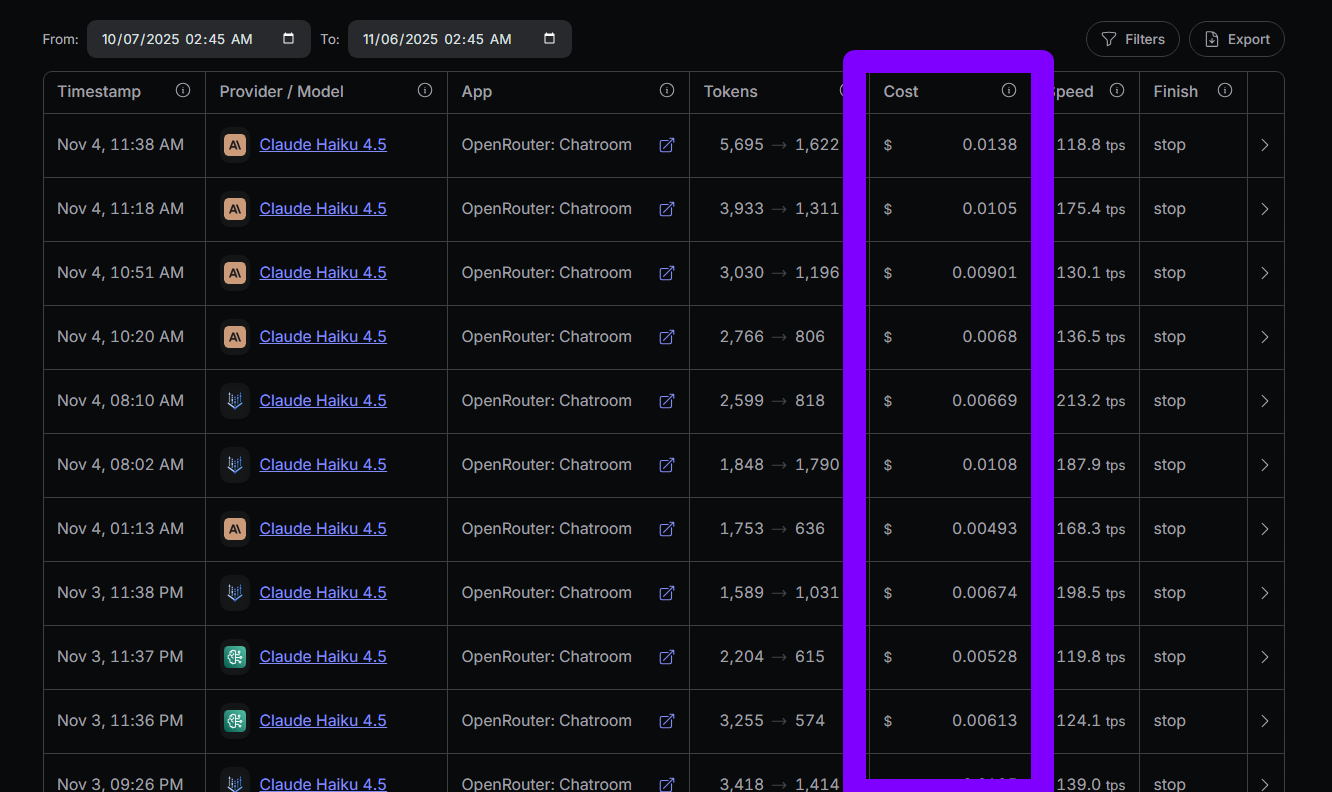This screenshot has height=792, width=1332.
Task: Click the "Provider / Model" column header
Action: point(282,91)
